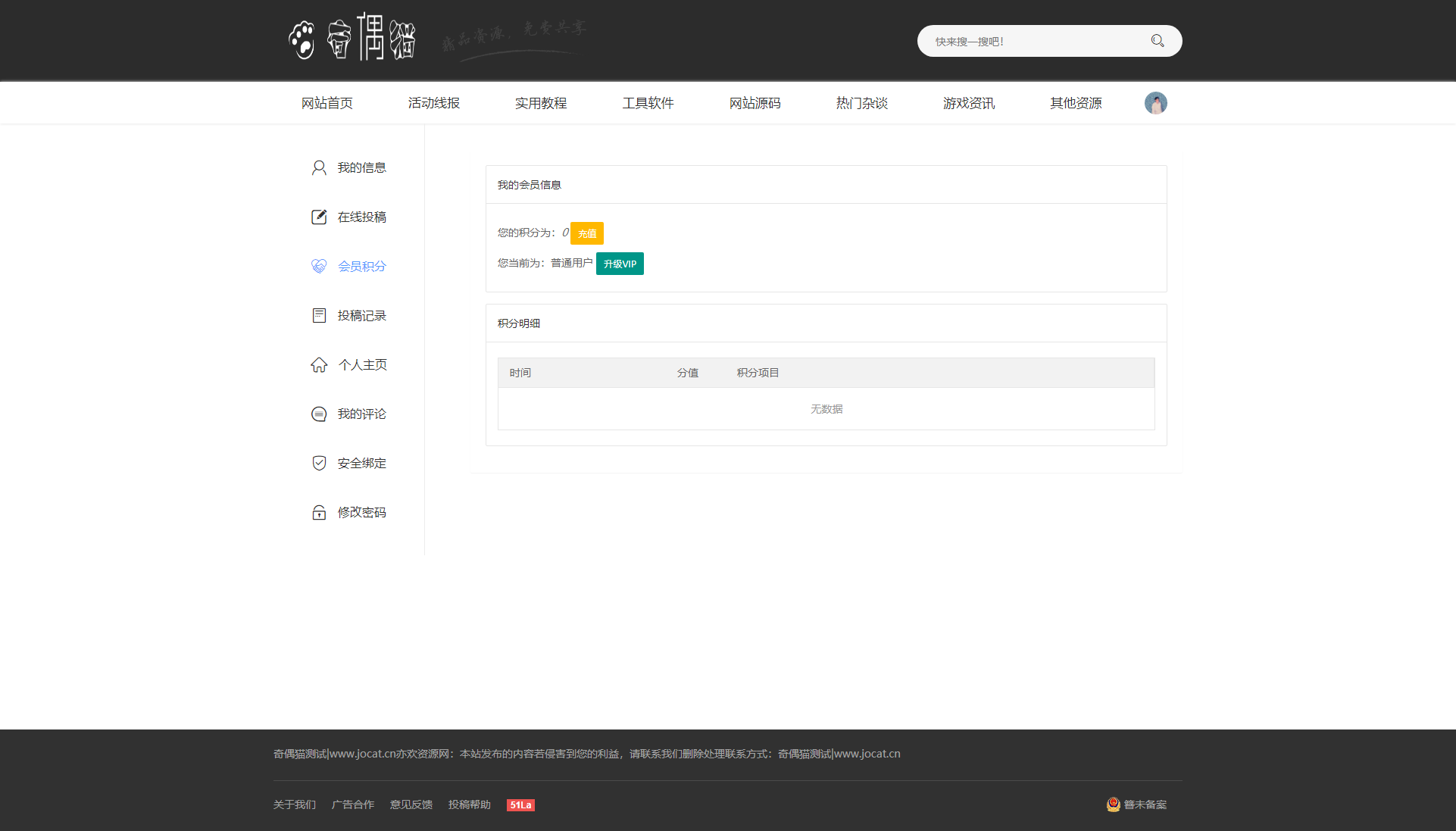Select 修改密码 in the sidebar
Viewport: 1456px width, 831px height.
[x=362, y=513]
